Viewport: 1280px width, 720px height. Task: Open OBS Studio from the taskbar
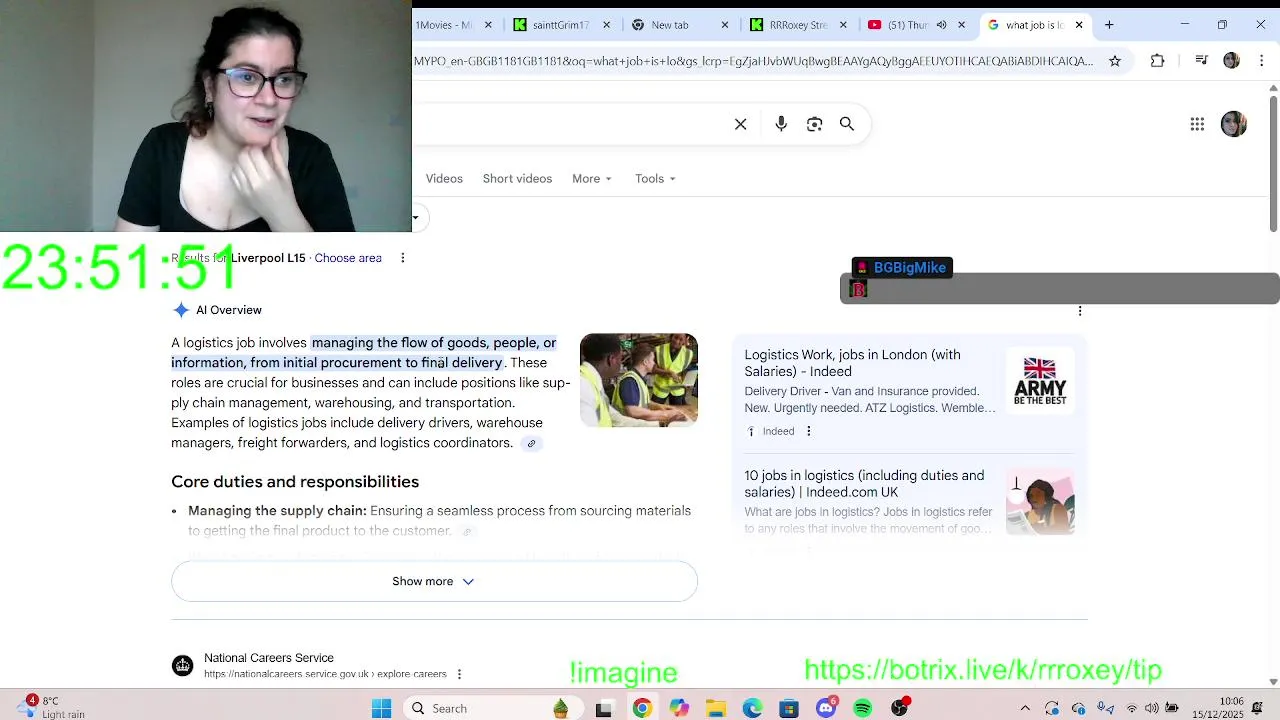tap(899, 708)
